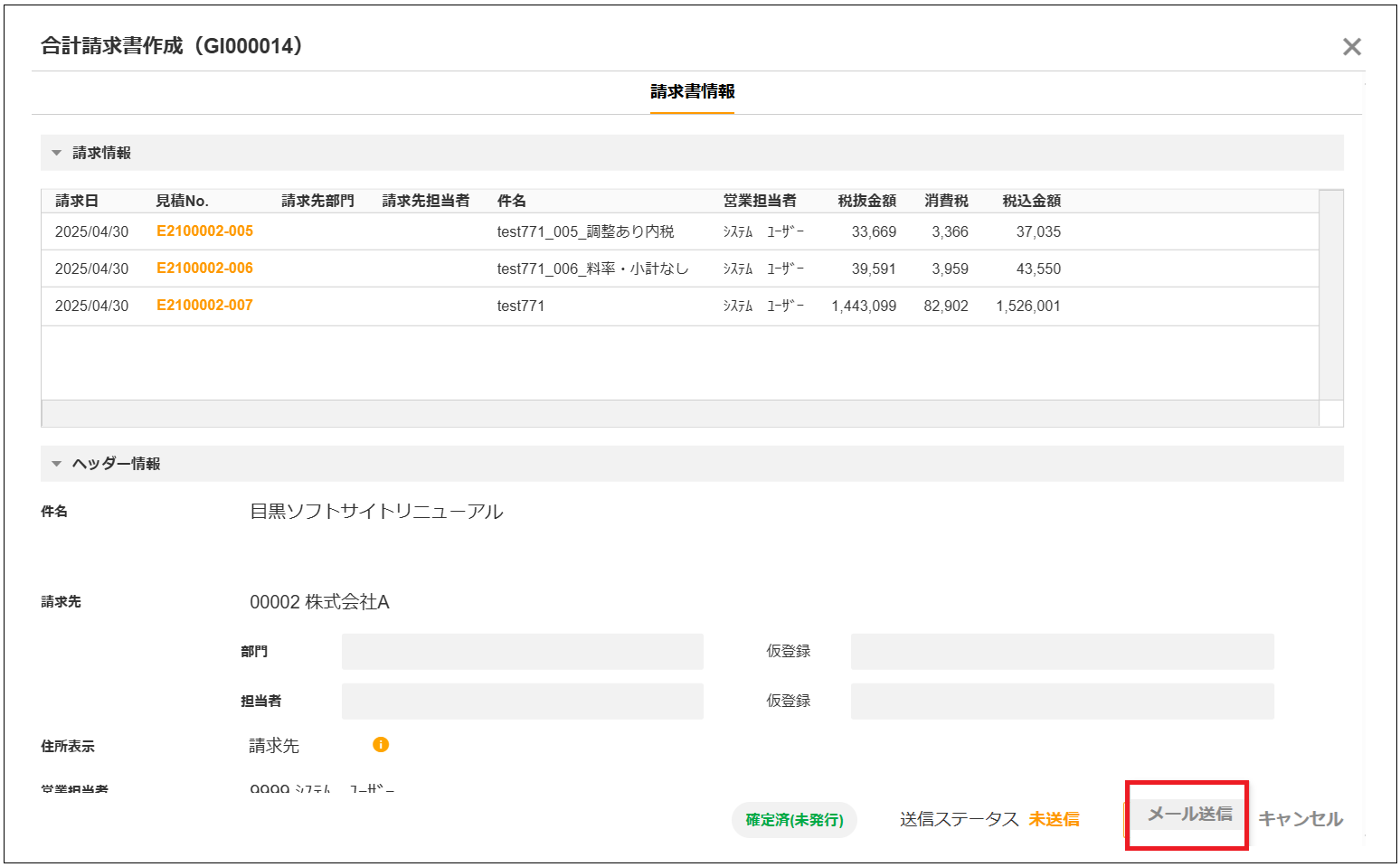
Task: Click the 部門 input field
Action: point(522,651)
